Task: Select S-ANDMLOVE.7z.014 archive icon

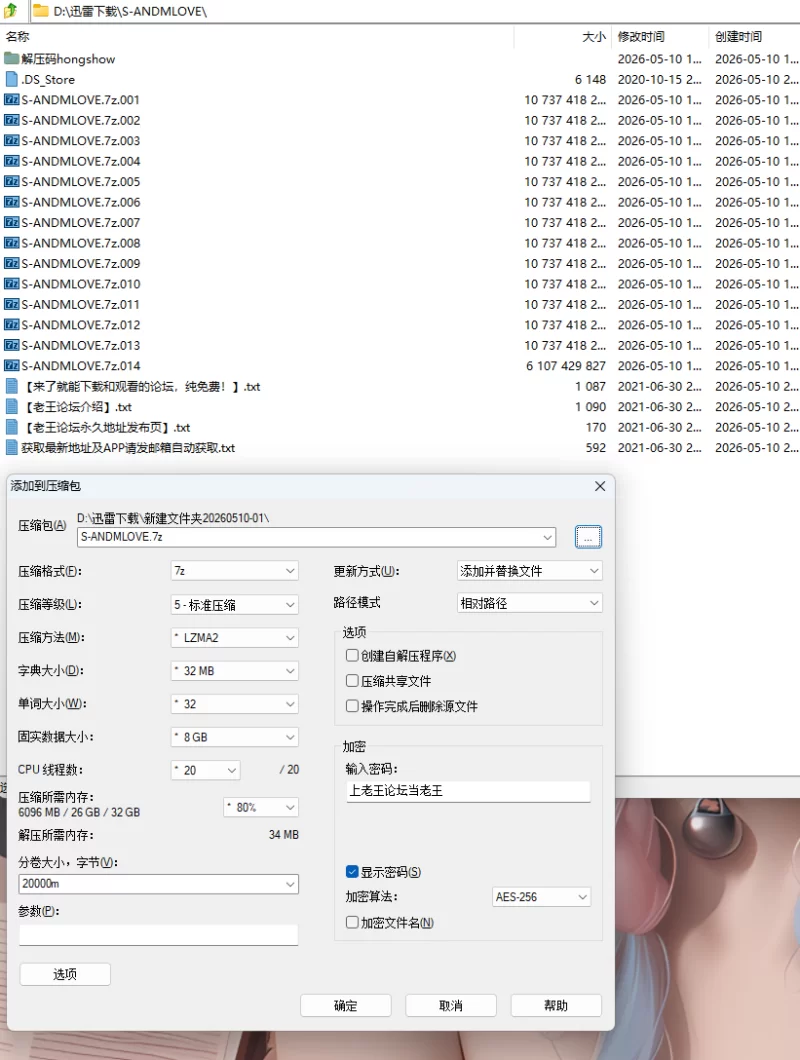Action: click(11, 365)
